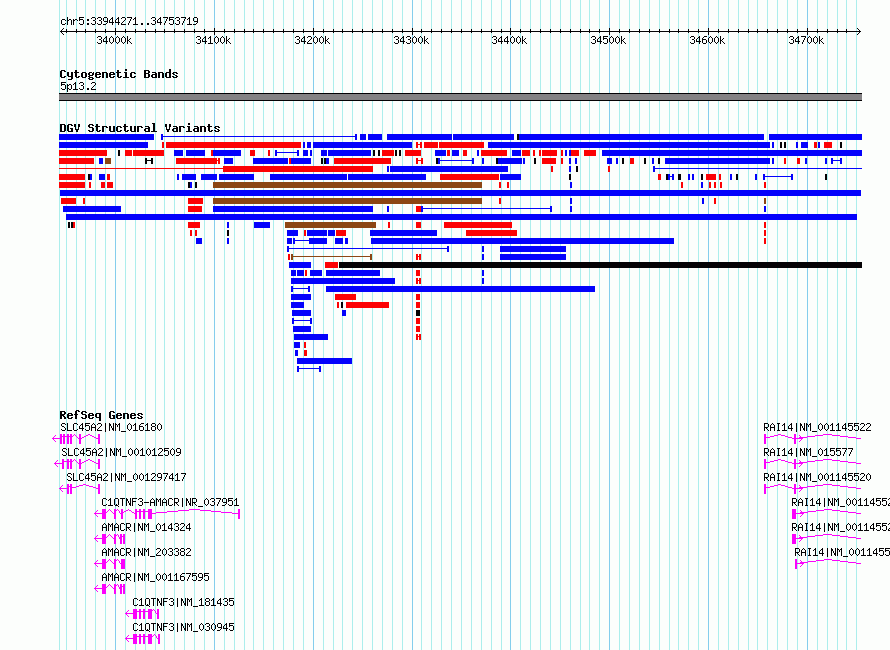Click the 5p13.2 band label
This screenshot has width=890, height=650.
point(78,86)
